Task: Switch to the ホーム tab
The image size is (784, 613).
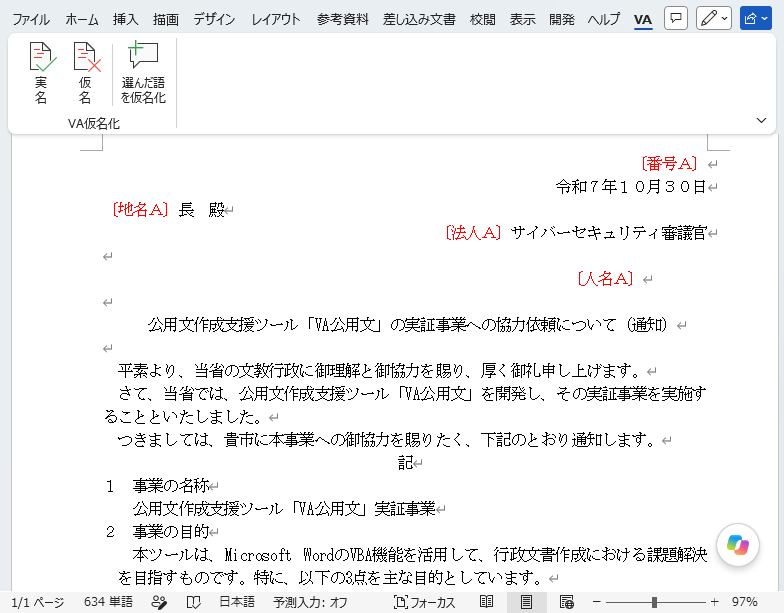Action: 82,20
